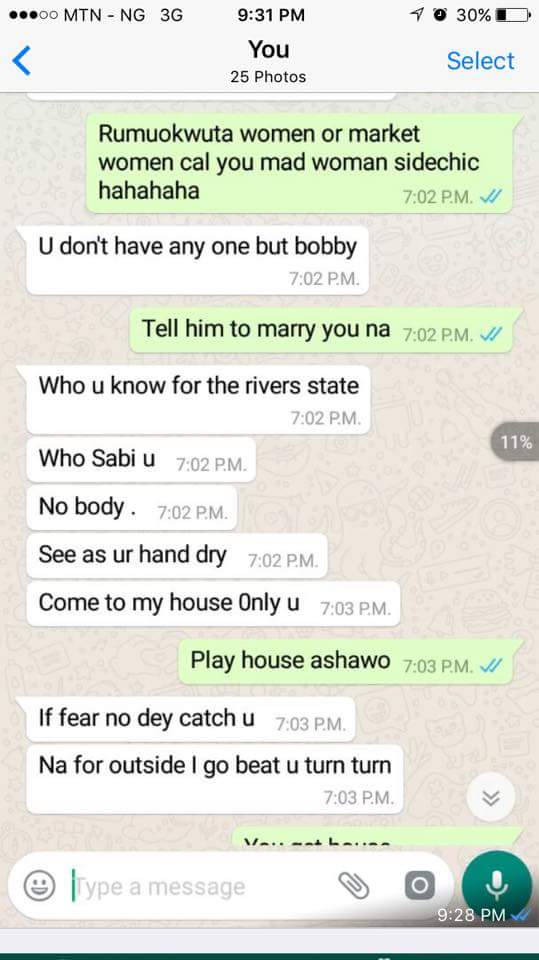Image resolution: width=539 pixels, height=960 pixels.
Task: Tap the paperclip attachment icon
Action: click(354, 885)
